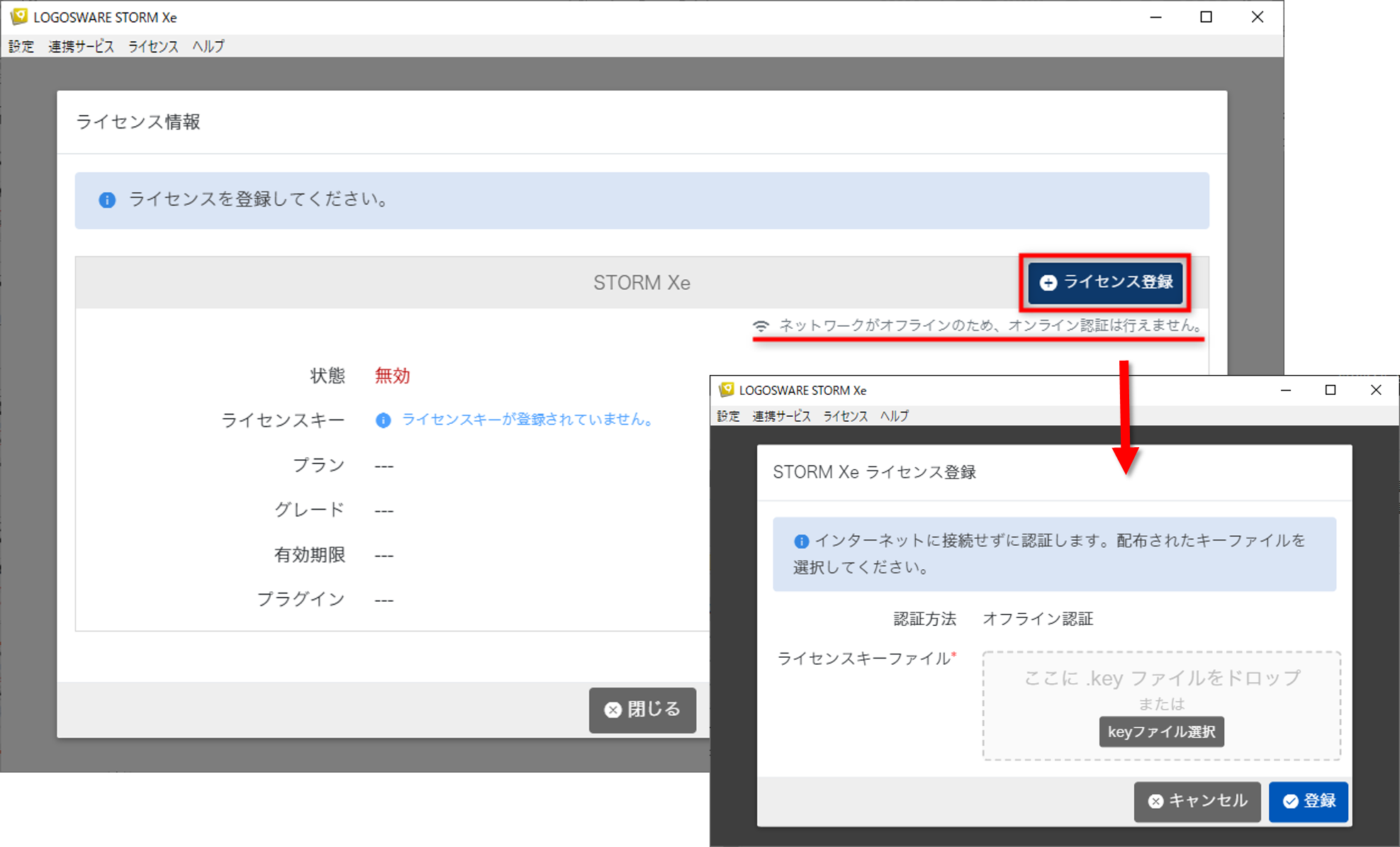Open the ライセンス menu in the main window

coord(153,47)
